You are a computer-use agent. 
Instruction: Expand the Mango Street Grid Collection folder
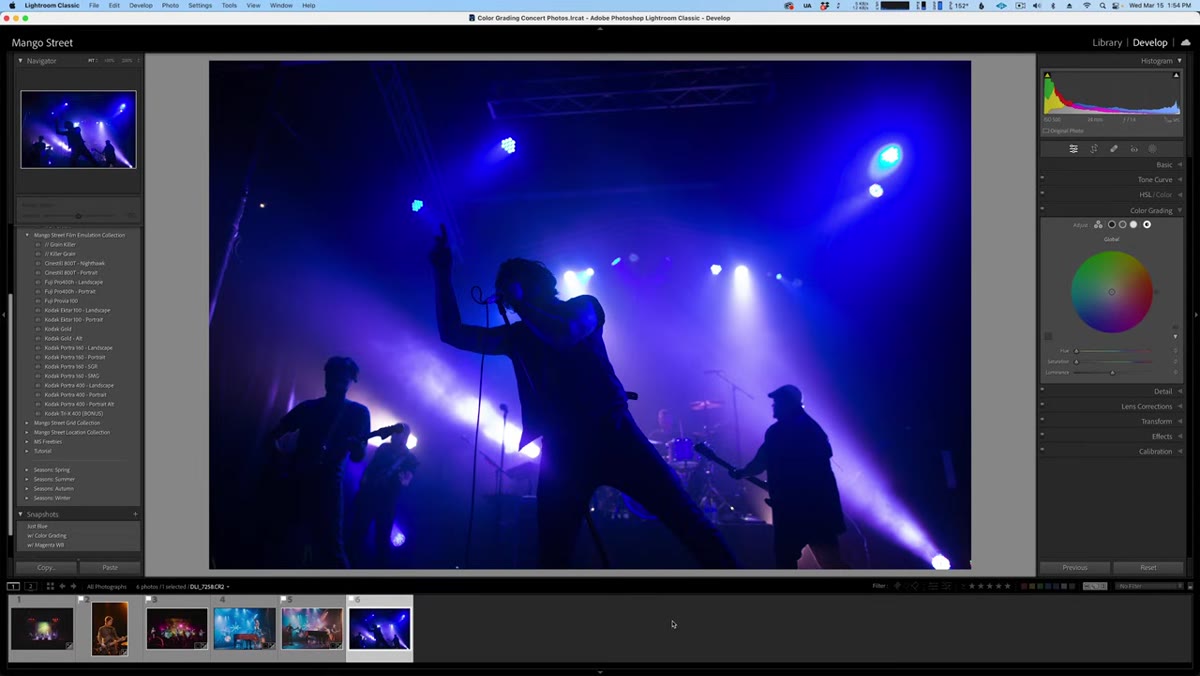27,423
